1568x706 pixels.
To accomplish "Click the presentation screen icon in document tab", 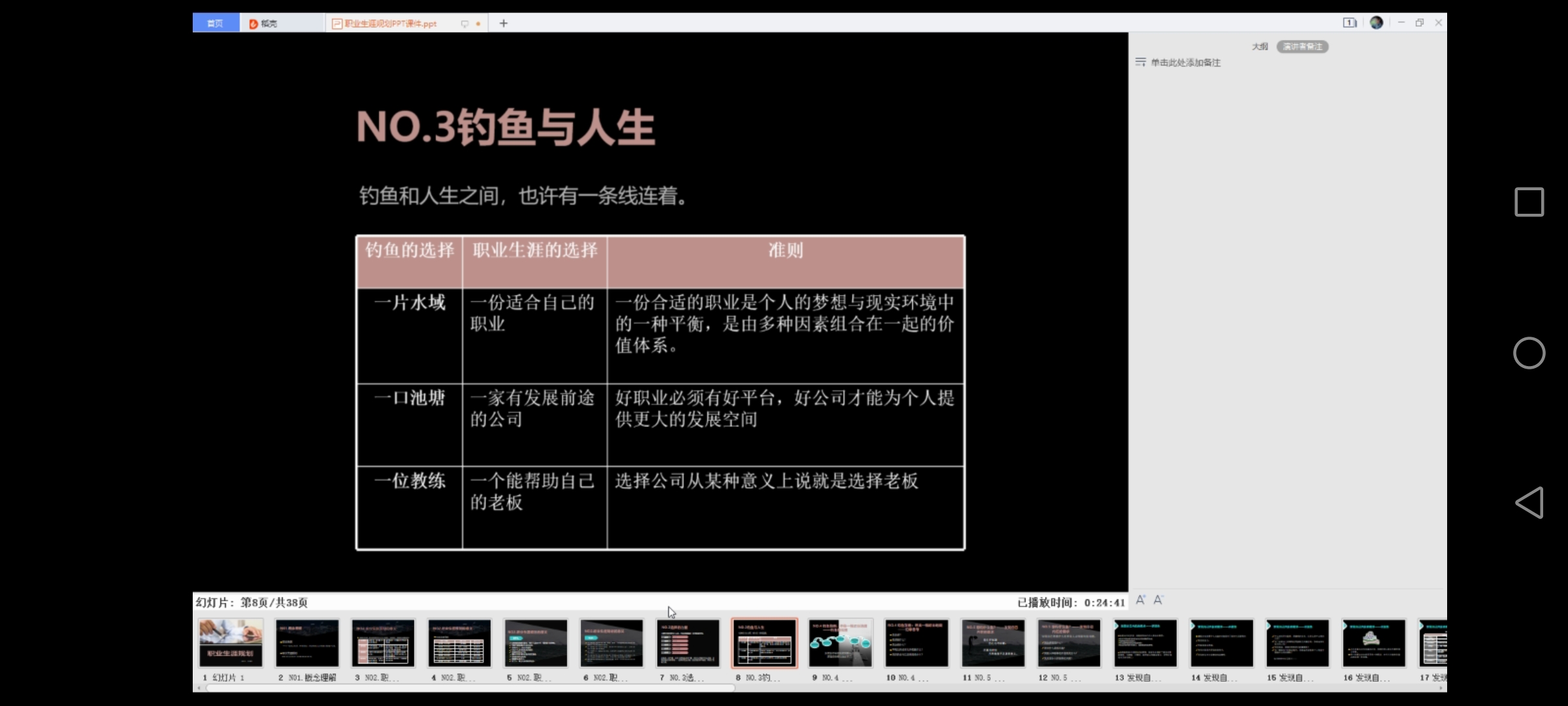I will coord(465,24).
